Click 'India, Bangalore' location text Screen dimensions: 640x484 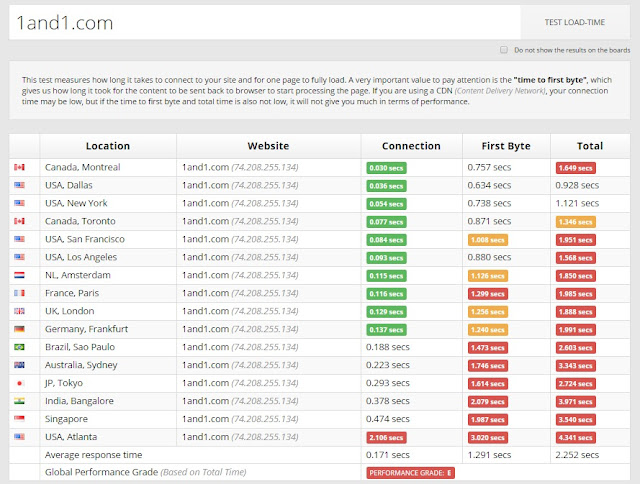tap(79, 401)
